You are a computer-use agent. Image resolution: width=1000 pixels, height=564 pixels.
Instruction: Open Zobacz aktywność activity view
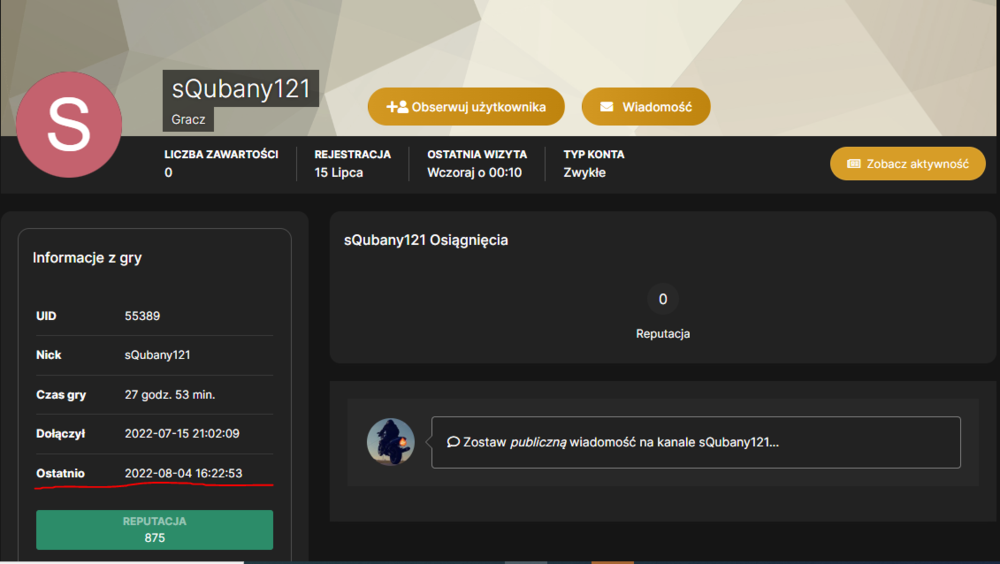[908, 164]
